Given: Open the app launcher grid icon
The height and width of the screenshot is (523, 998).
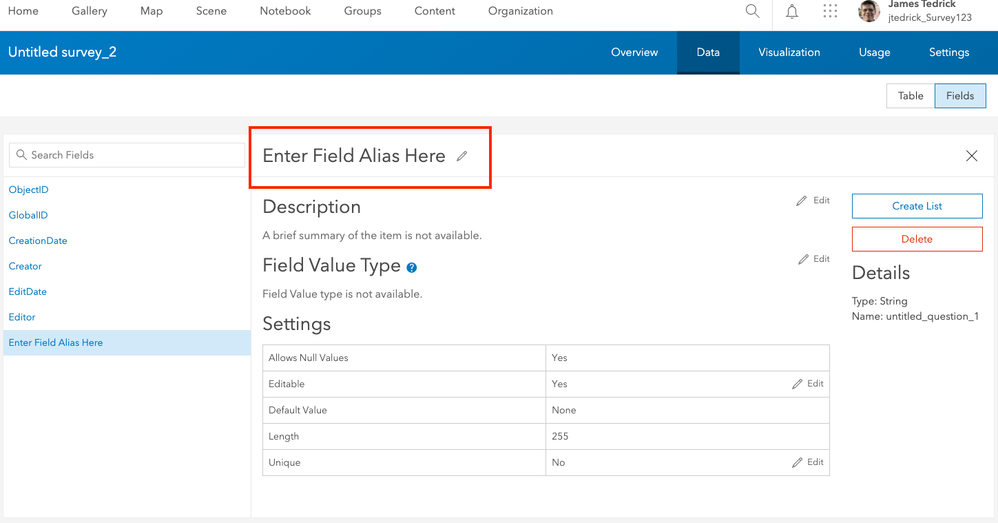Looking at the screenshot, I should click(x=830, y=11).
